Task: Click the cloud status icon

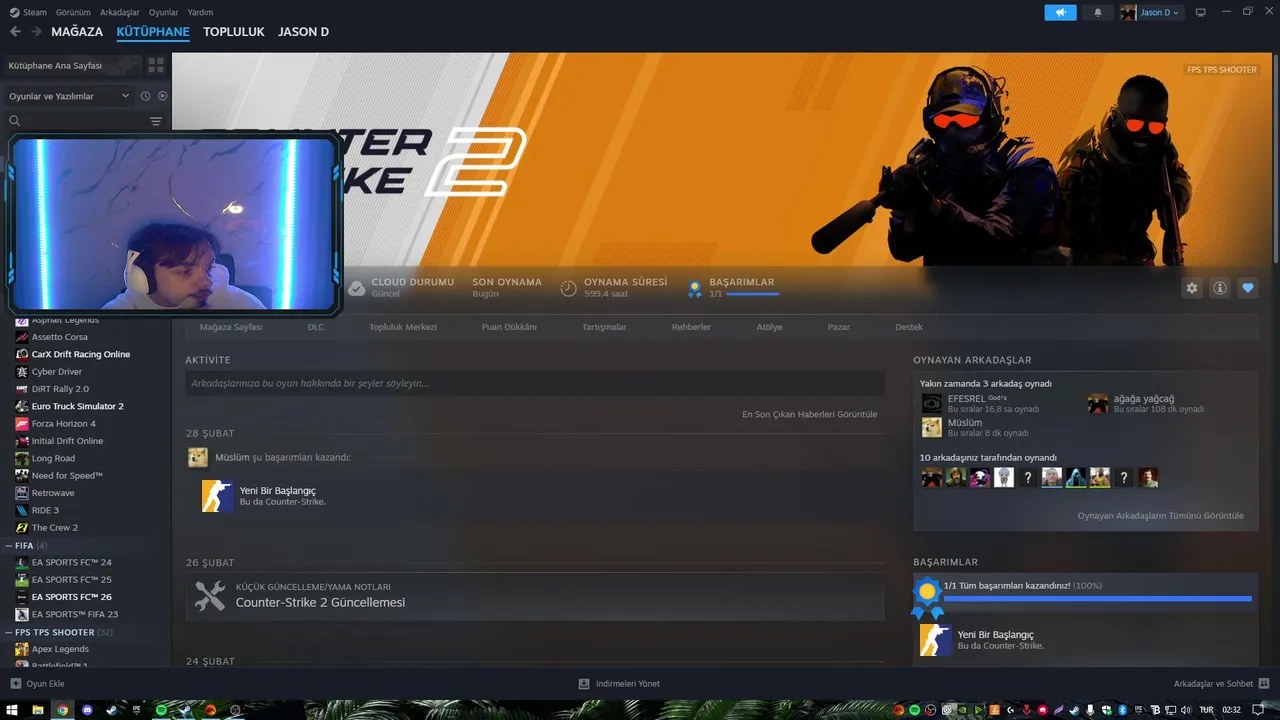Action: point(356,288)
